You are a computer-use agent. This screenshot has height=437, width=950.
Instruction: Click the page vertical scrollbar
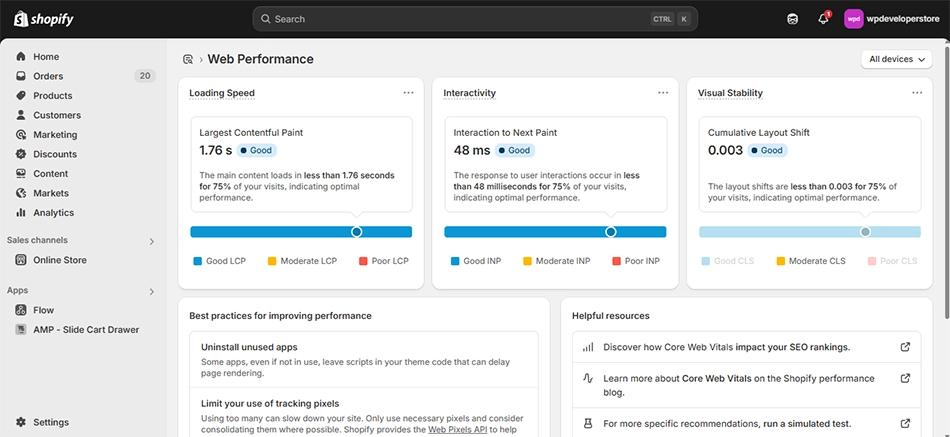[947, 182]
